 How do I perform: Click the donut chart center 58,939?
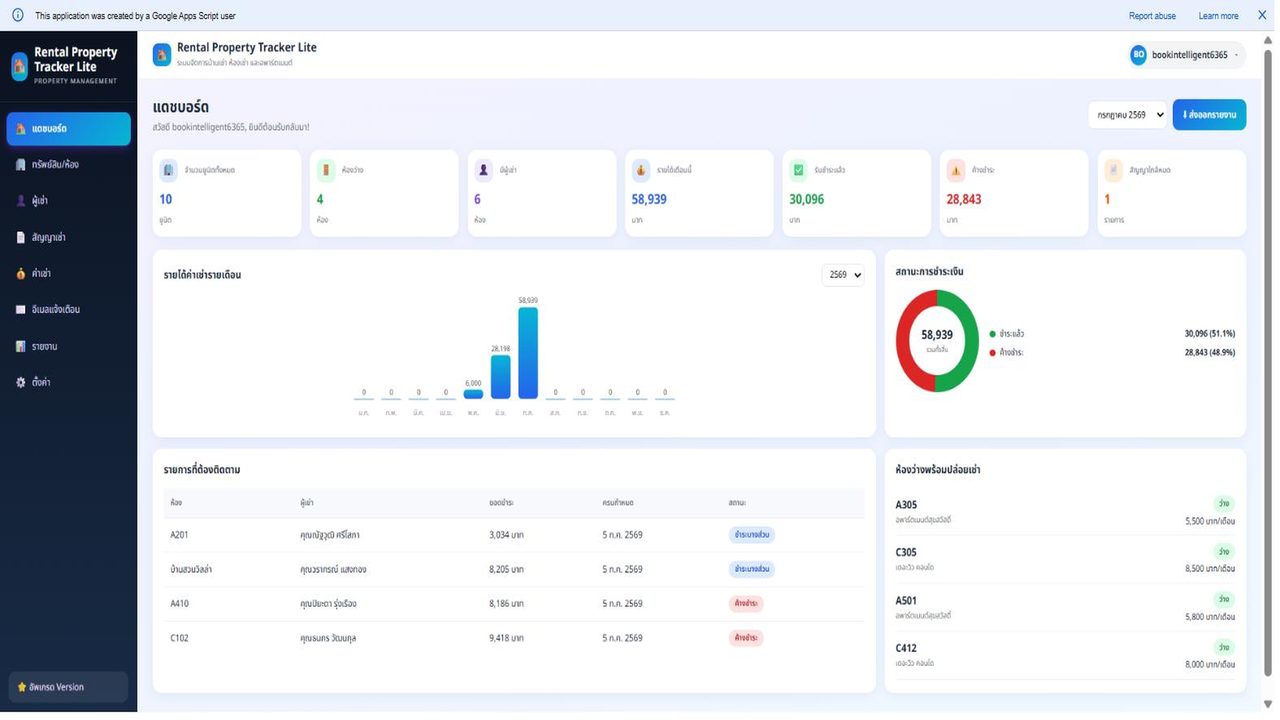point(937,336)
